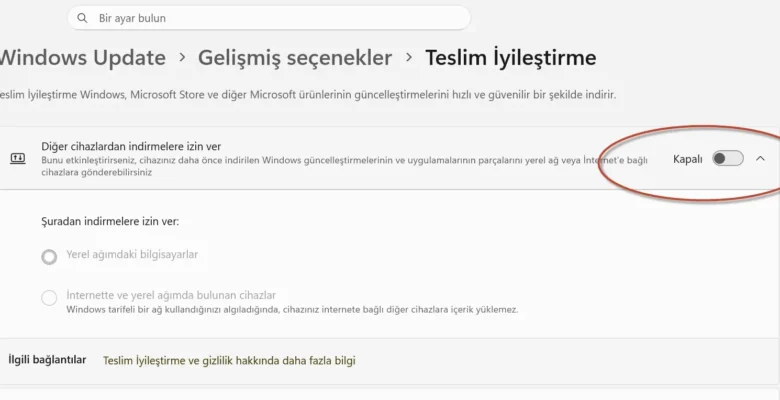The width and height of the screenshot is (780, 400).
Task: Click the Teslim İyileştirme breadcrumb title
Action: (x=510, y=58)
